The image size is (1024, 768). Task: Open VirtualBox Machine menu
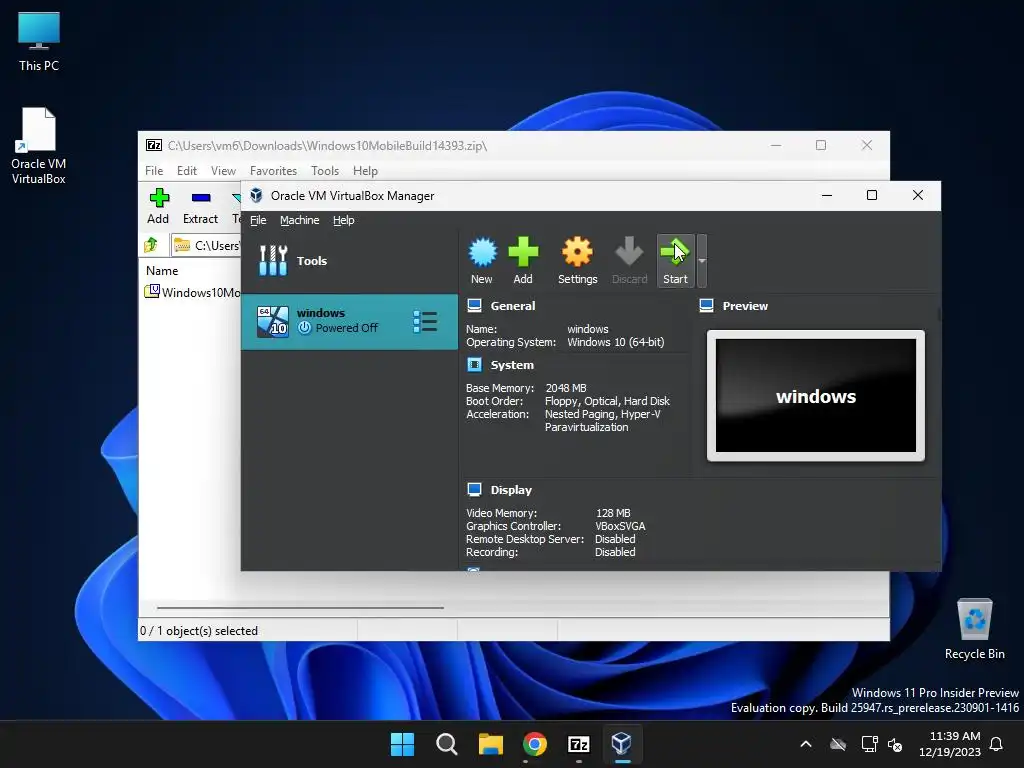click(300, 220)
